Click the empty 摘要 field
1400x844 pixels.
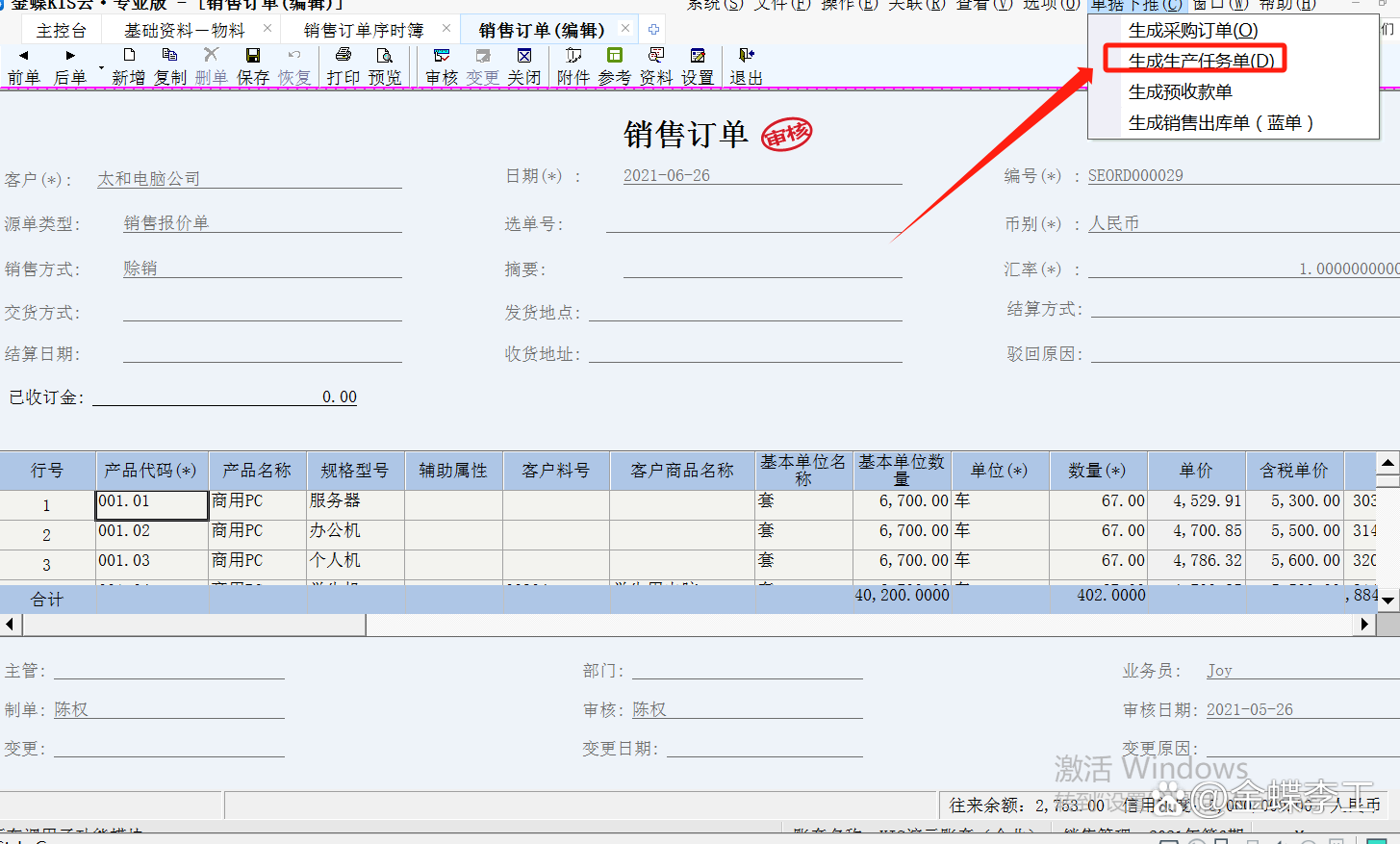click(x=762, y=269)
